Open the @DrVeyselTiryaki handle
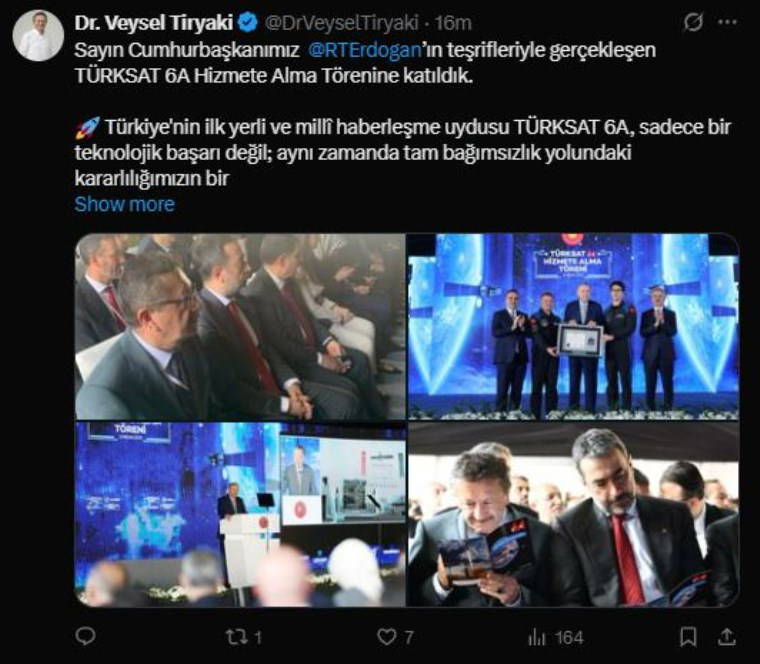This screenshot has height=664, width=760. [341, 23]
